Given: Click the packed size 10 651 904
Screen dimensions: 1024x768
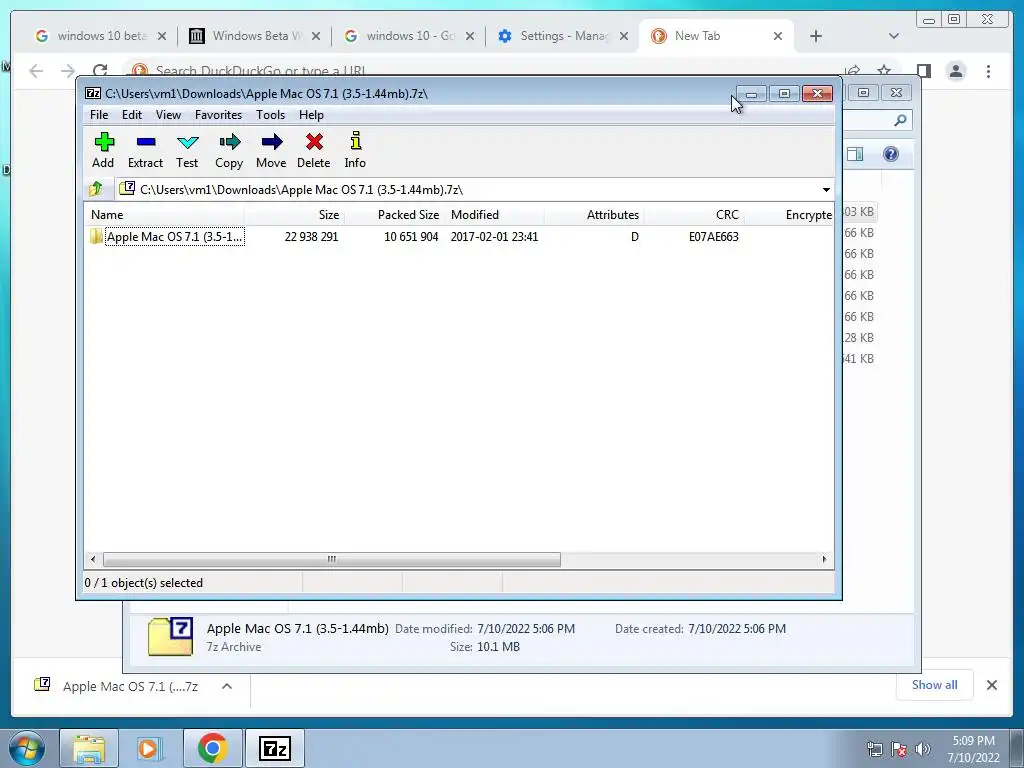Looking at the screenshot, I should (411, 236).
